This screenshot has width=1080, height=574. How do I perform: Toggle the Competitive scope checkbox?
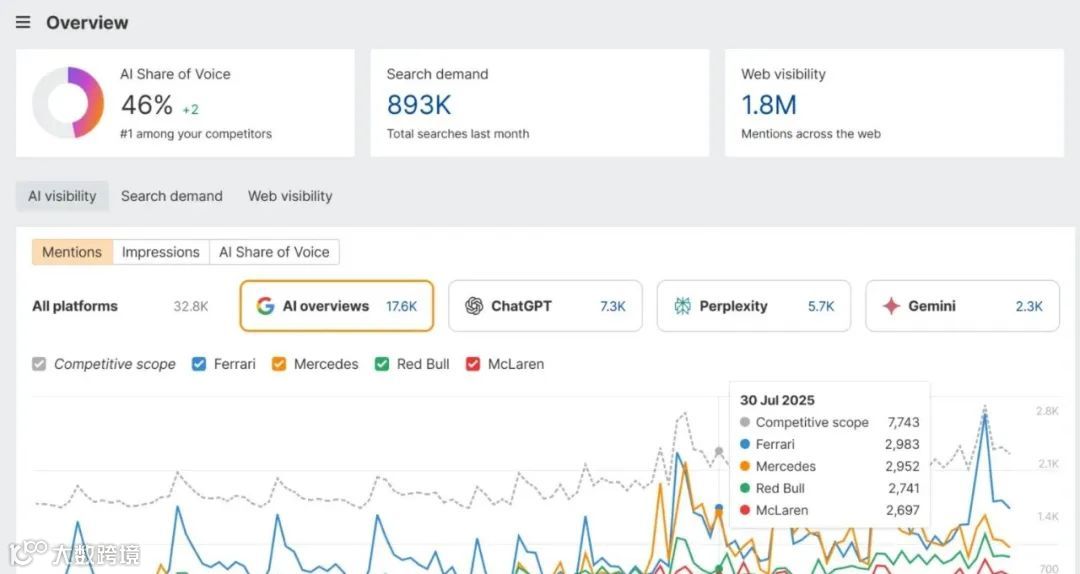tap(39, 364)
